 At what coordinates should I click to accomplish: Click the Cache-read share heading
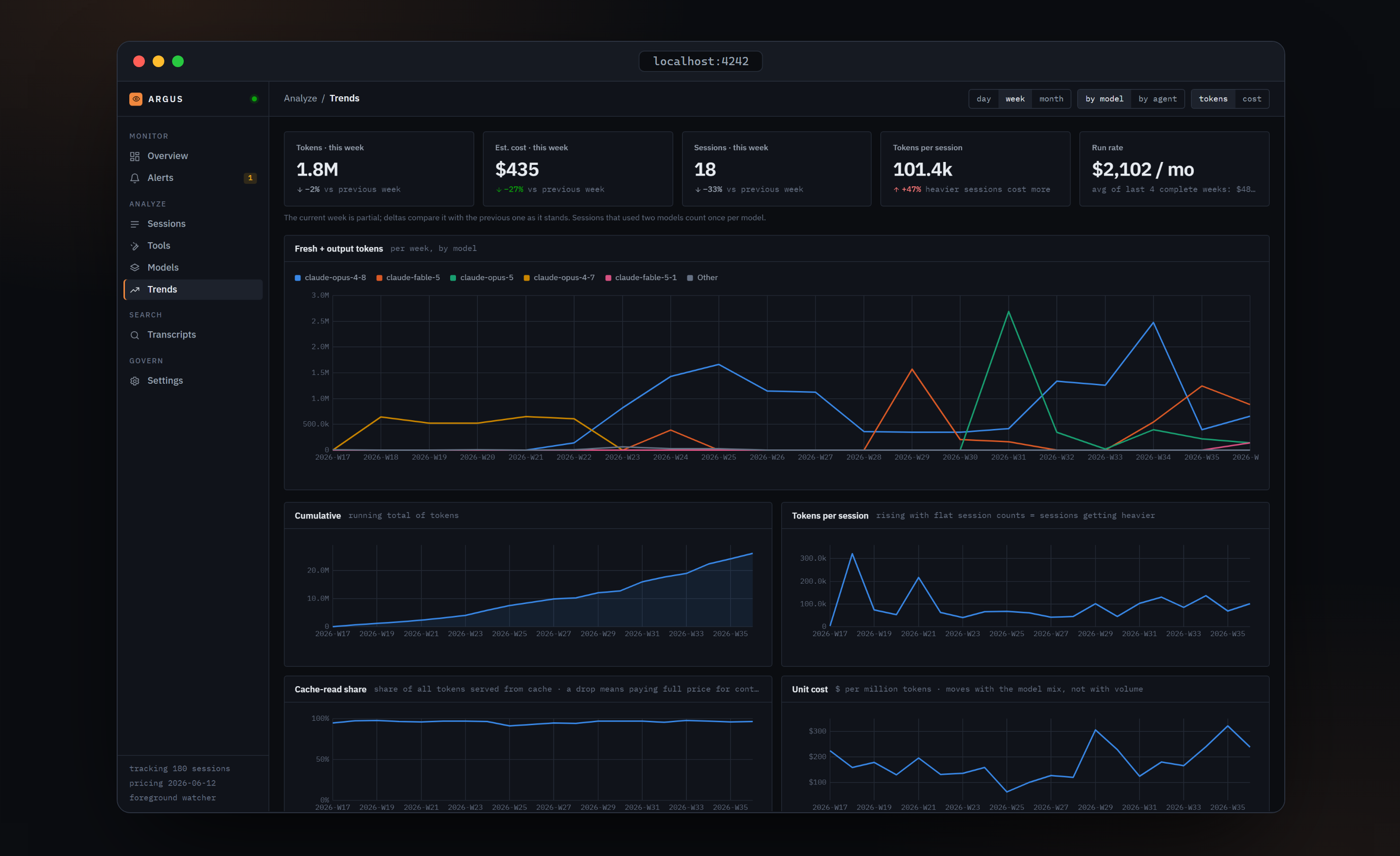pos(330,690)
